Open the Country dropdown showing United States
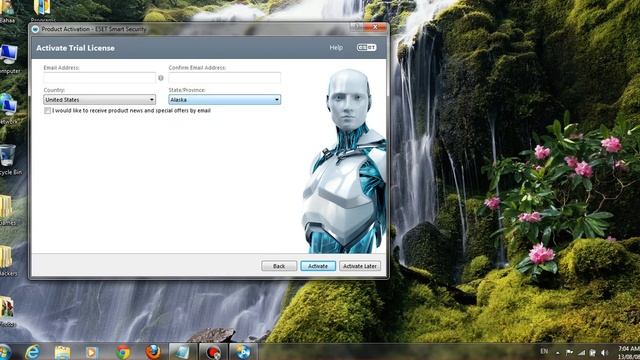 pyautogui.click(x=100, y=100)
